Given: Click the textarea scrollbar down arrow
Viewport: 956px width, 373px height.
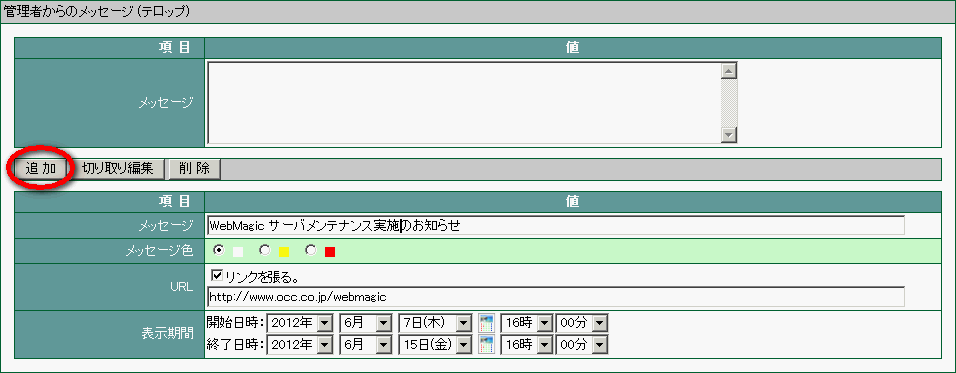Looking at the screenshot, I should click(729, 134).
